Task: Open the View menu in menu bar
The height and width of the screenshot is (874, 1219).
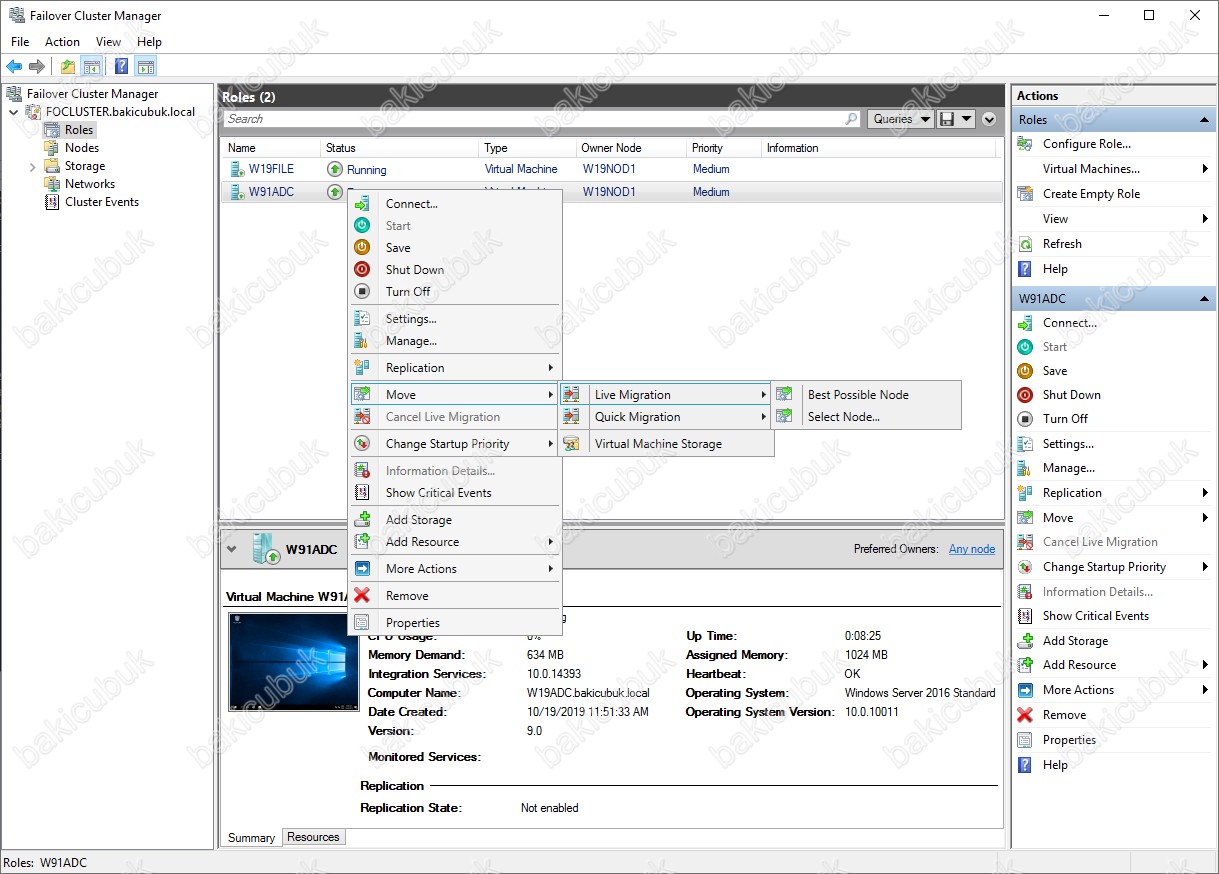Action: pos(108,42)
